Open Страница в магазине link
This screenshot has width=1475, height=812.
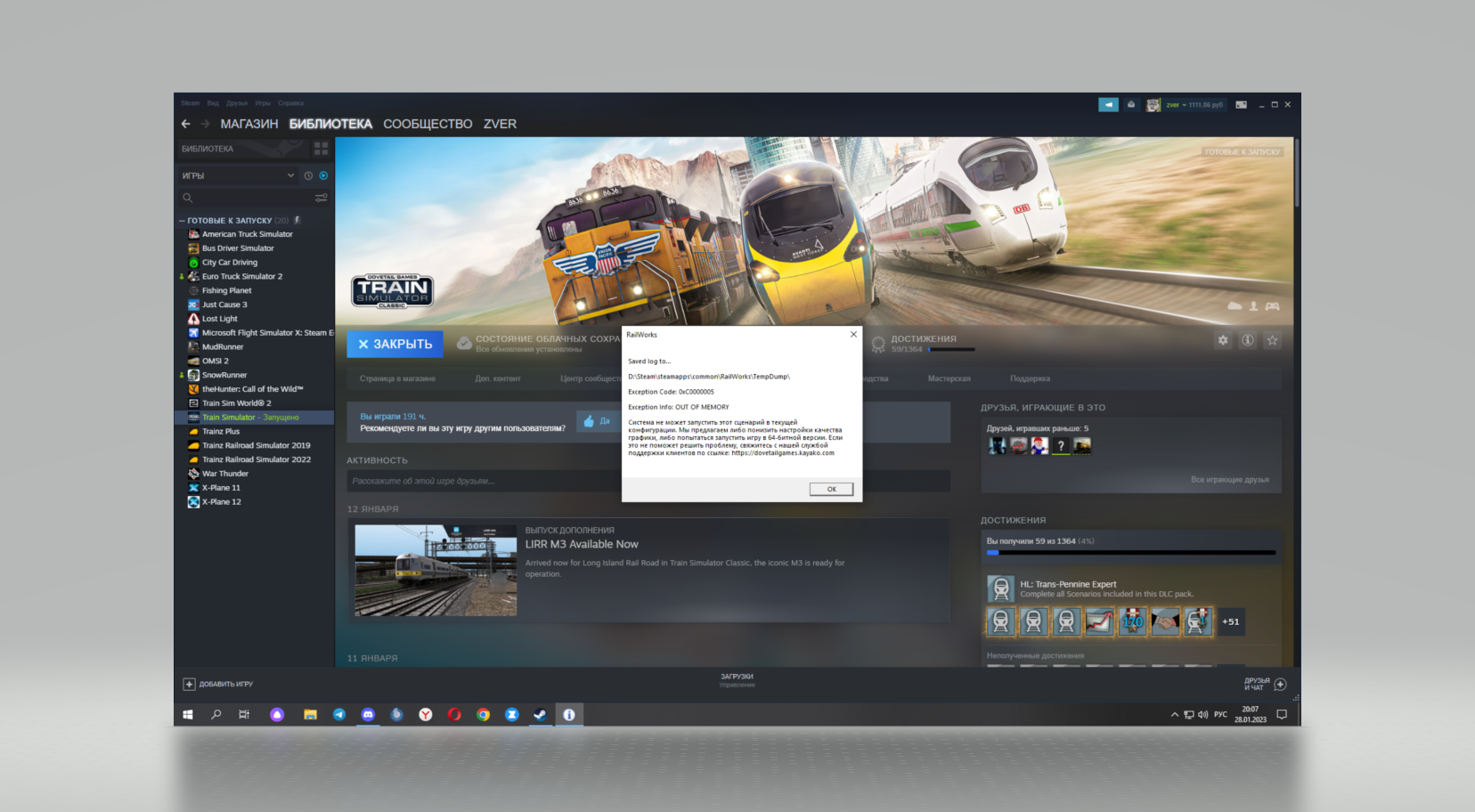pos(397,378)
